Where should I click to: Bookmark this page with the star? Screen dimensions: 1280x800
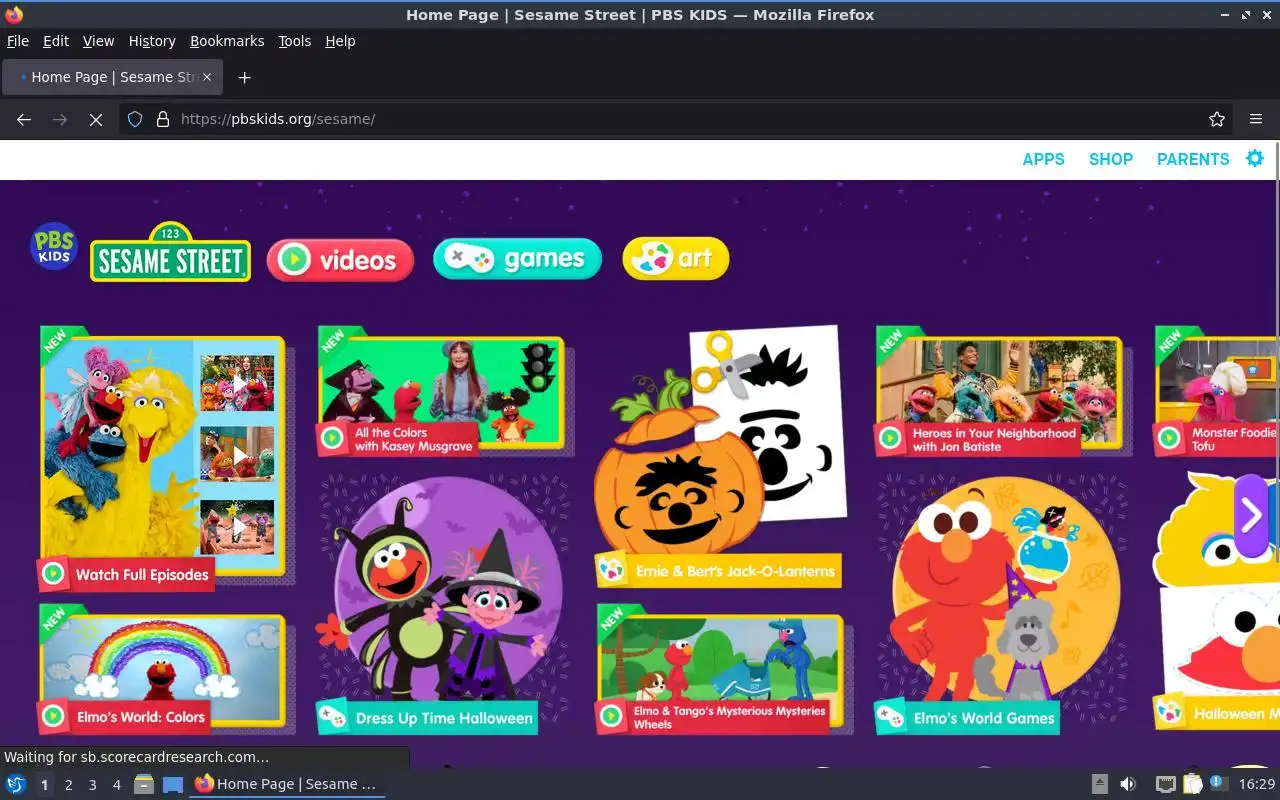[1217, 119]
